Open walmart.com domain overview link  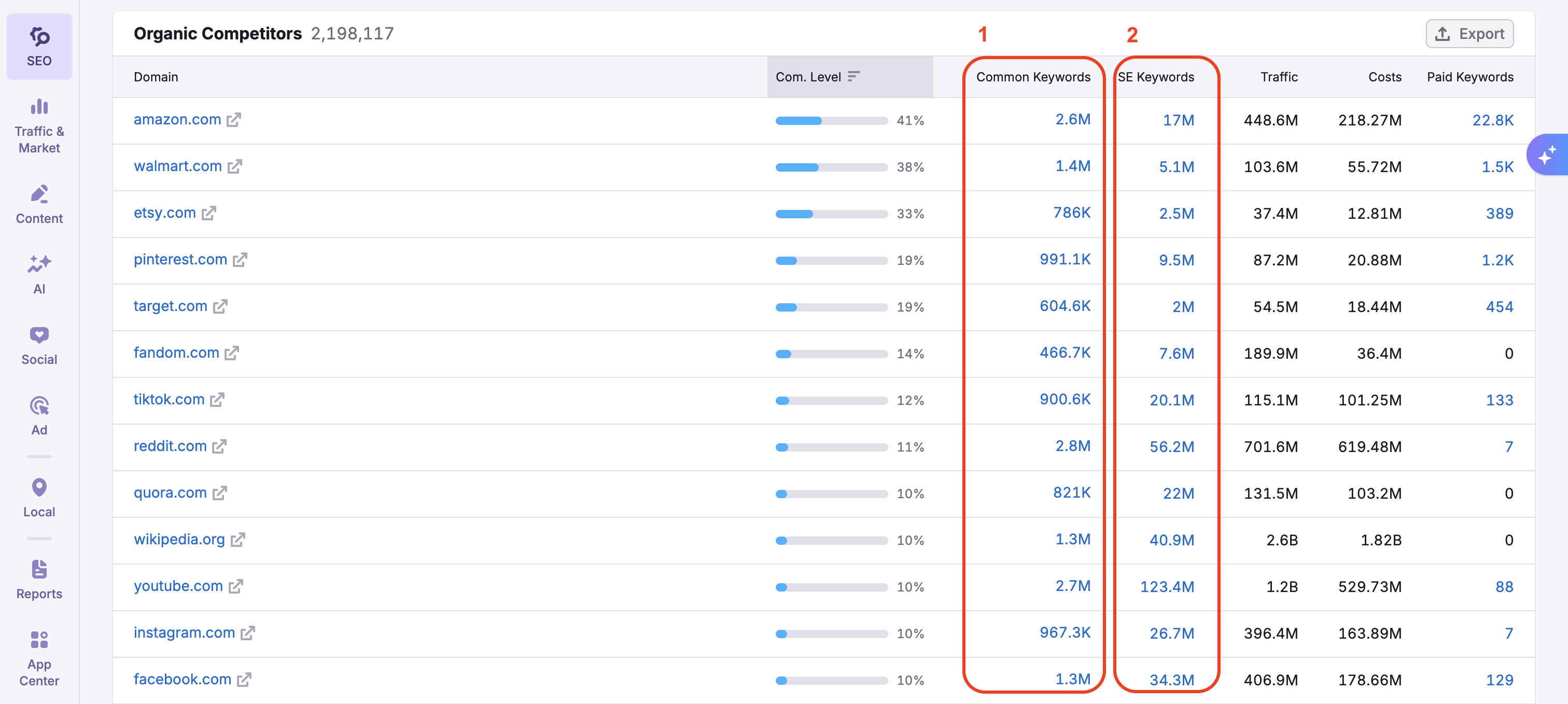[177, 166]
